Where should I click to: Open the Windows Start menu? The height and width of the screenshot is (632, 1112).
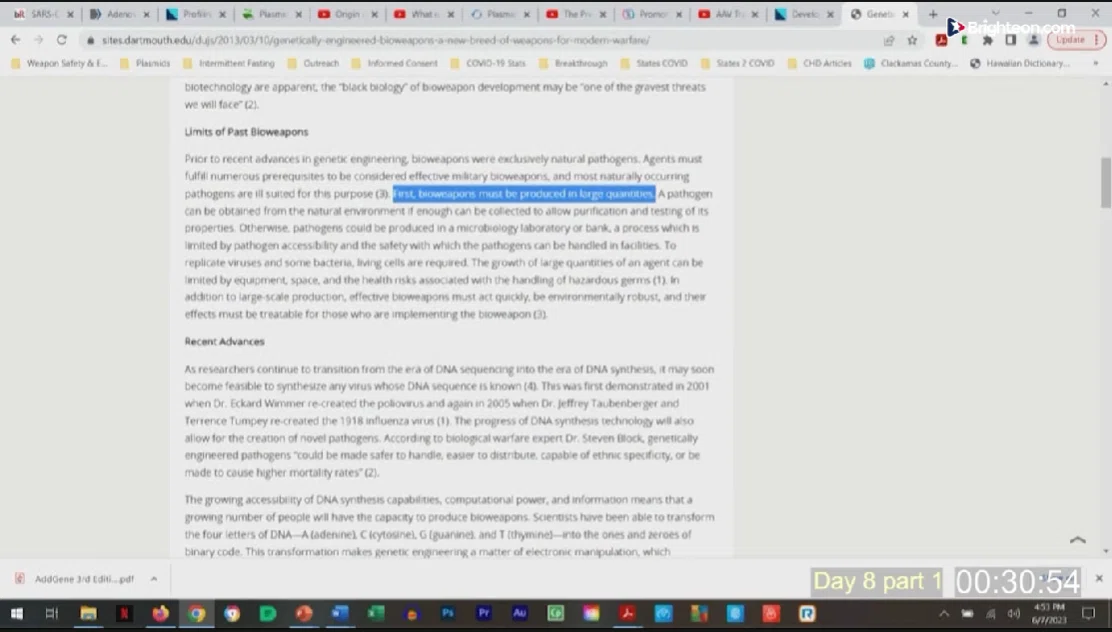(16, 614)
